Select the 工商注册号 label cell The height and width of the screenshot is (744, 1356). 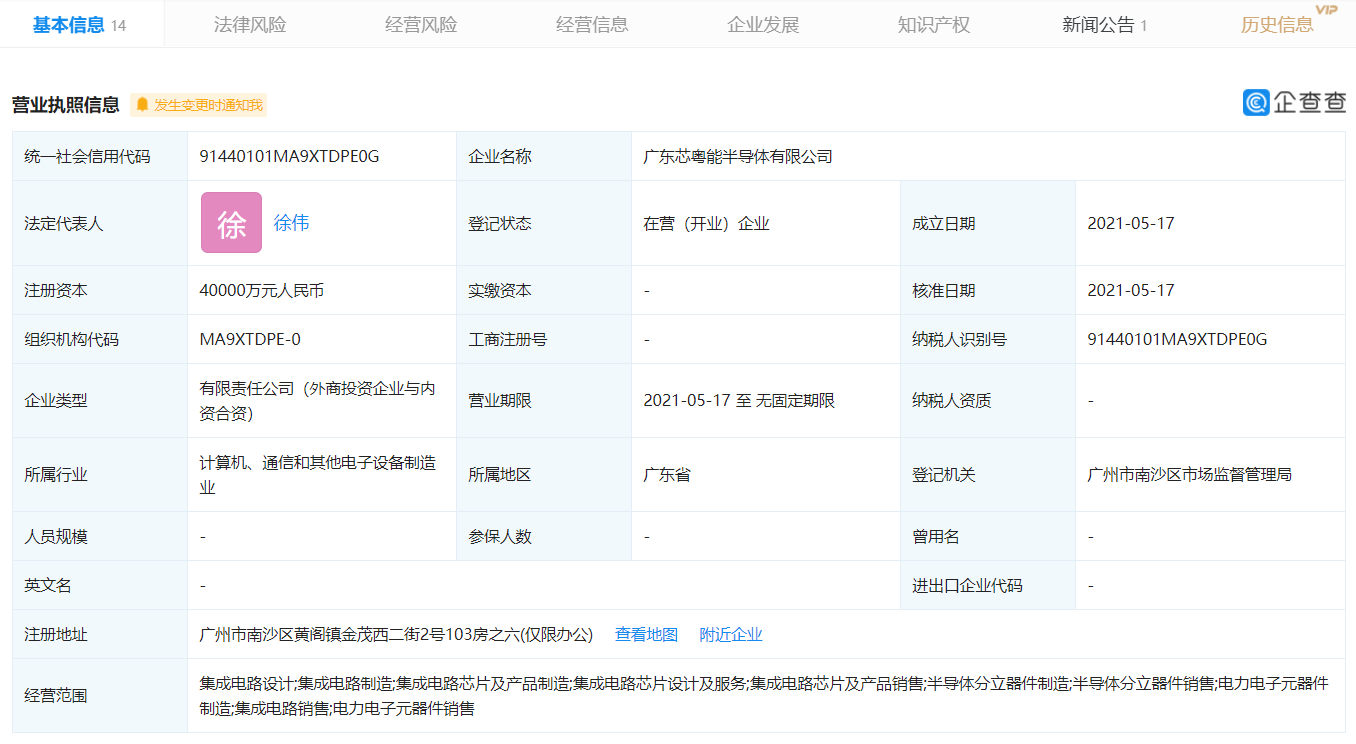point(544,339)
